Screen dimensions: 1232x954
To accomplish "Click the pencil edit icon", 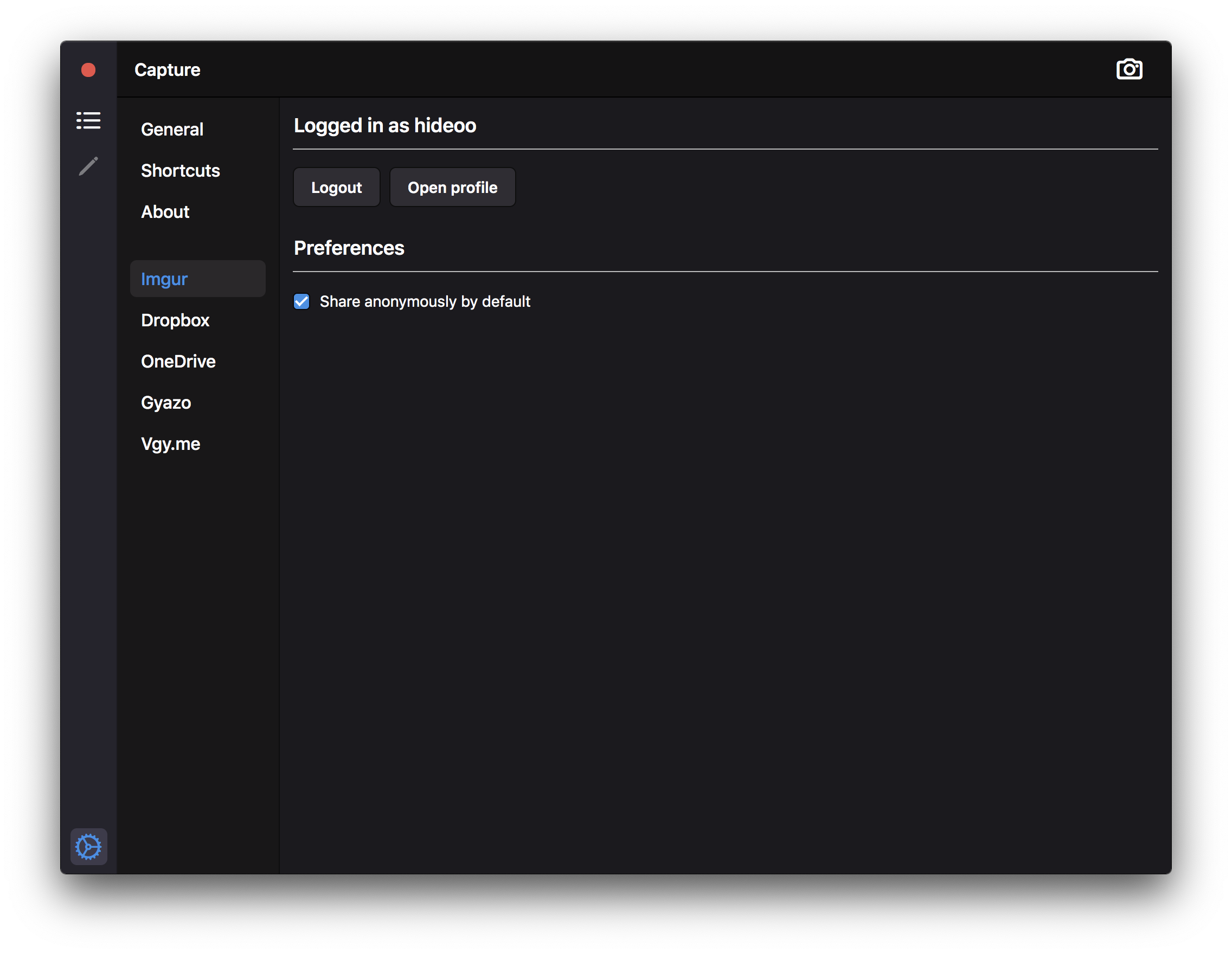I will [88, 166].
